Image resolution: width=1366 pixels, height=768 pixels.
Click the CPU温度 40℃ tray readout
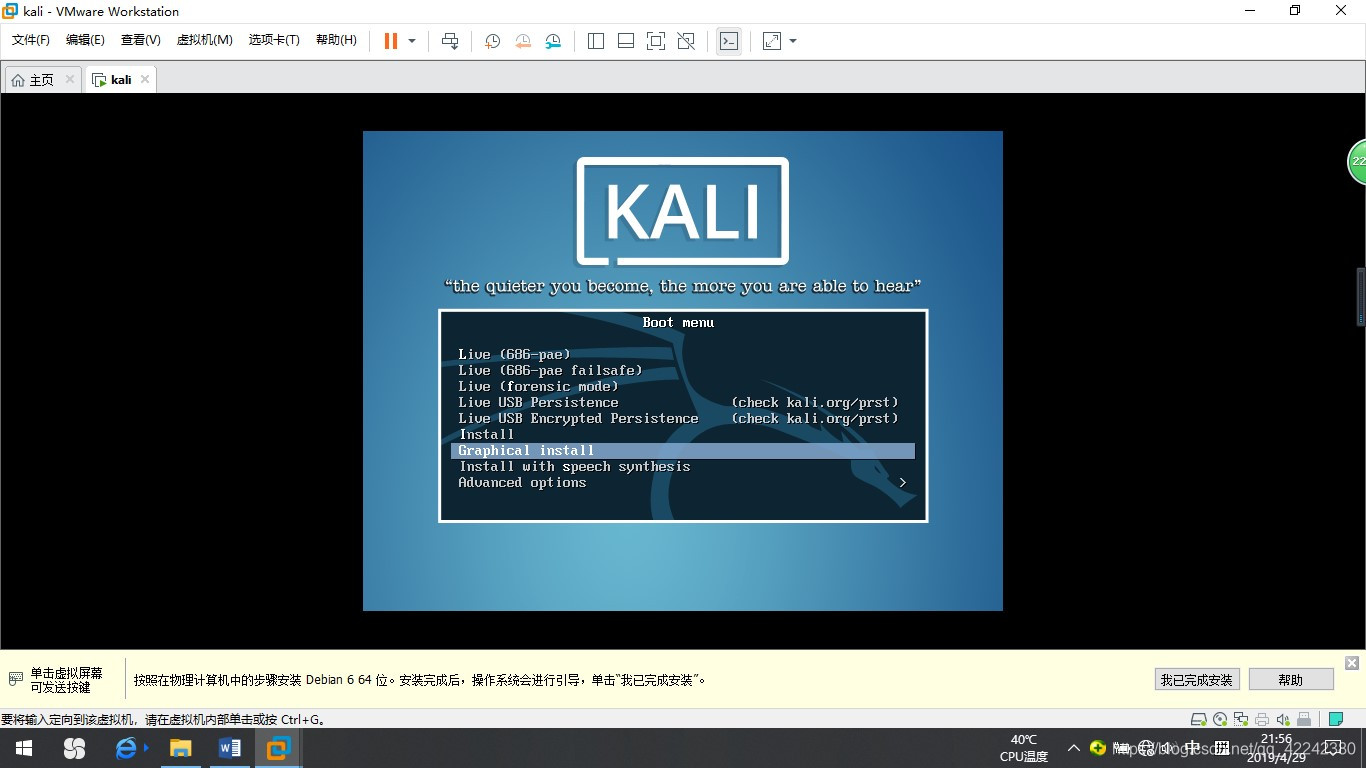point(1024,748)
